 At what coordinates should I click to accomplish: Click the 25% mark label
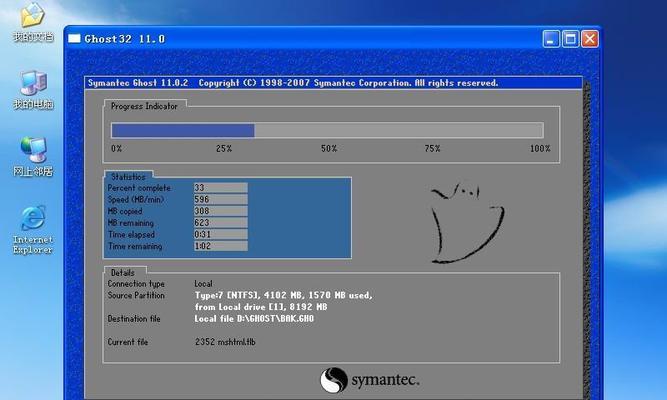coord(224,149)
